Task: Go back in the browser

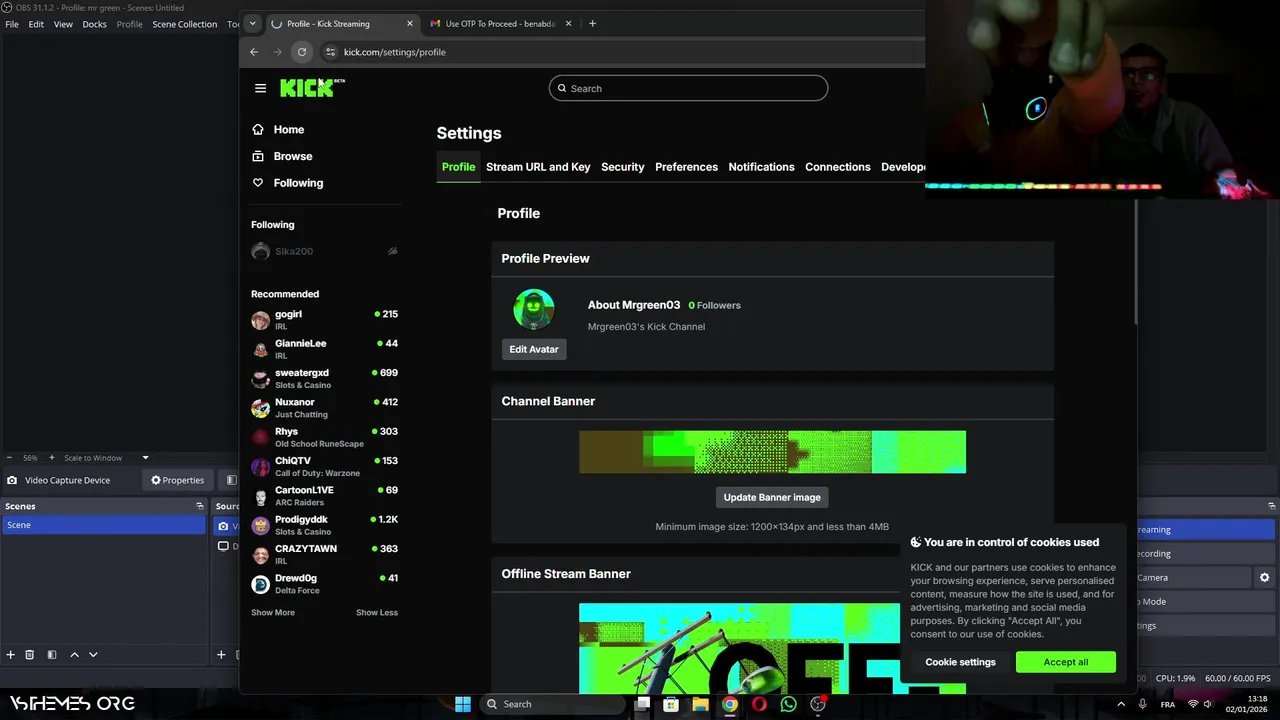Action: pyautogui.click(x=254, y=52)
